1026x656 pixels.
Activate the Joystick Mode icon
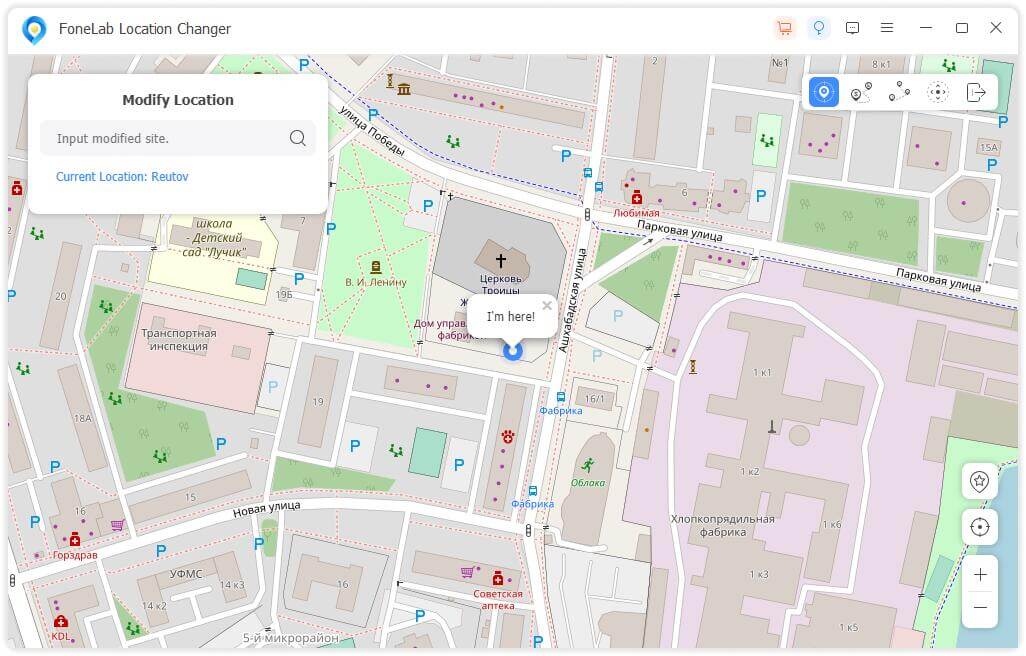click(938, 92)
